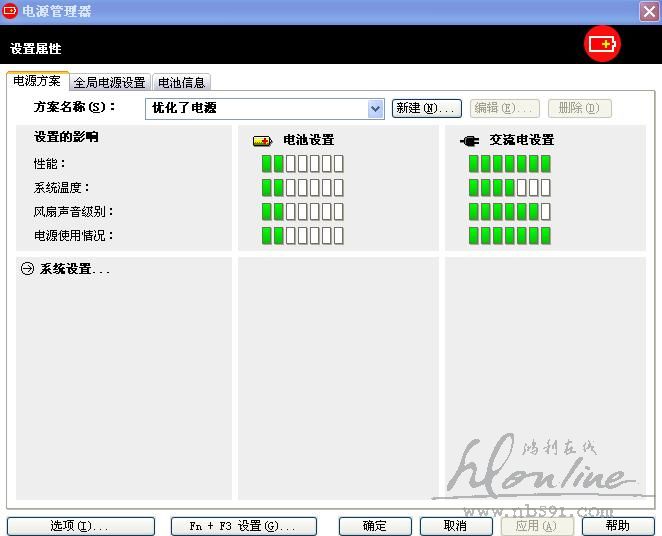The image size is (662, 536).
Task: Click the 编辑(E)... button
Action: pyautogui.click(x=505, y=108)
